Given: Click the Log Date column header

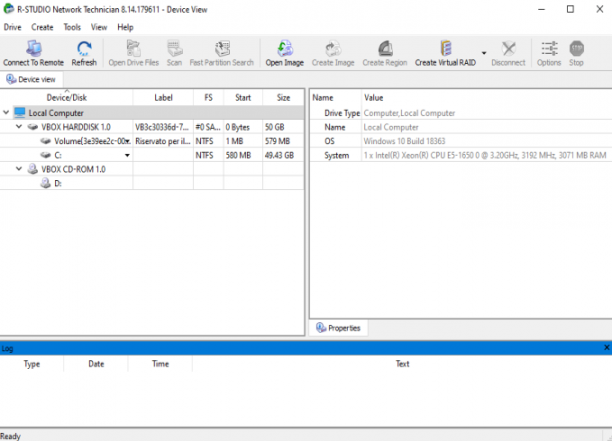Looking at the screenshot, I should (x=96, y=364).
